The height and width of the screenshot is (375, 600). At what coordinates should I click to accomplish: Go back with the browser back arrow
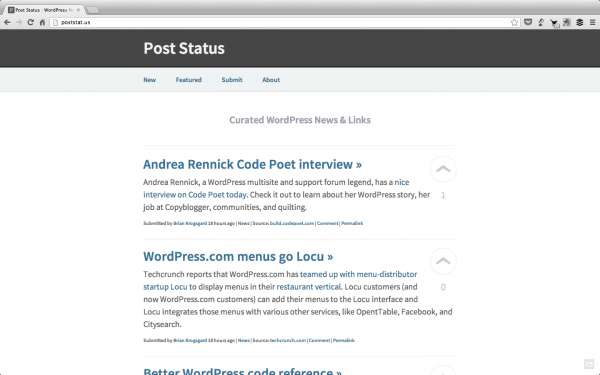click(7, 23)
